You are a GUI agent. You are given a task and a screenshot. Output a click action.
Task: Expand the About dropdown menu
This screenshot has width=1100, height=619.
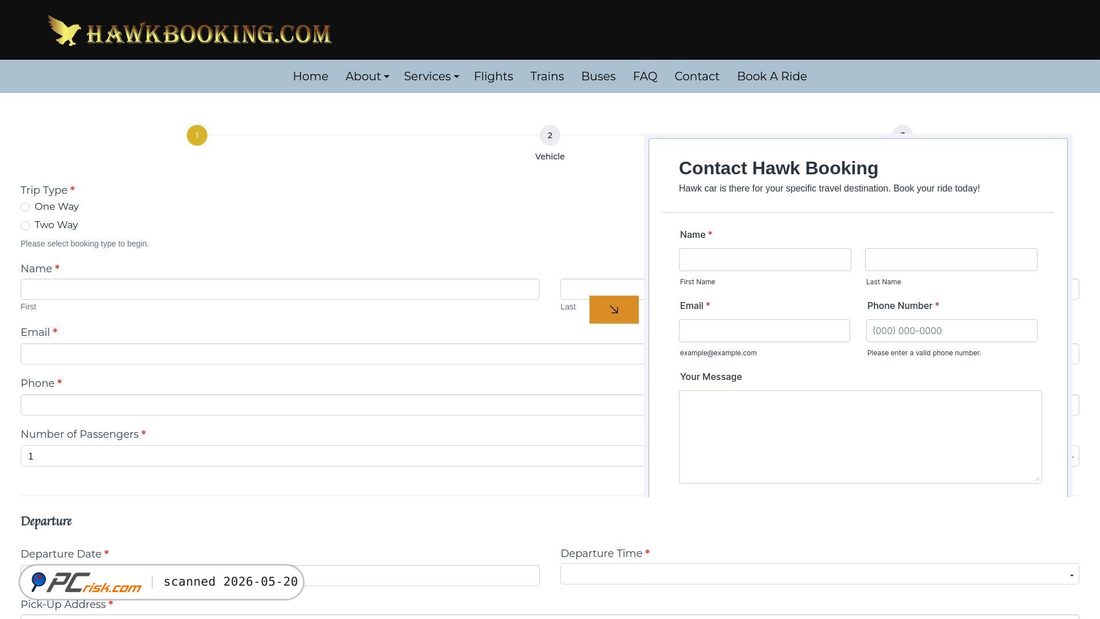[x=367, y=76]
